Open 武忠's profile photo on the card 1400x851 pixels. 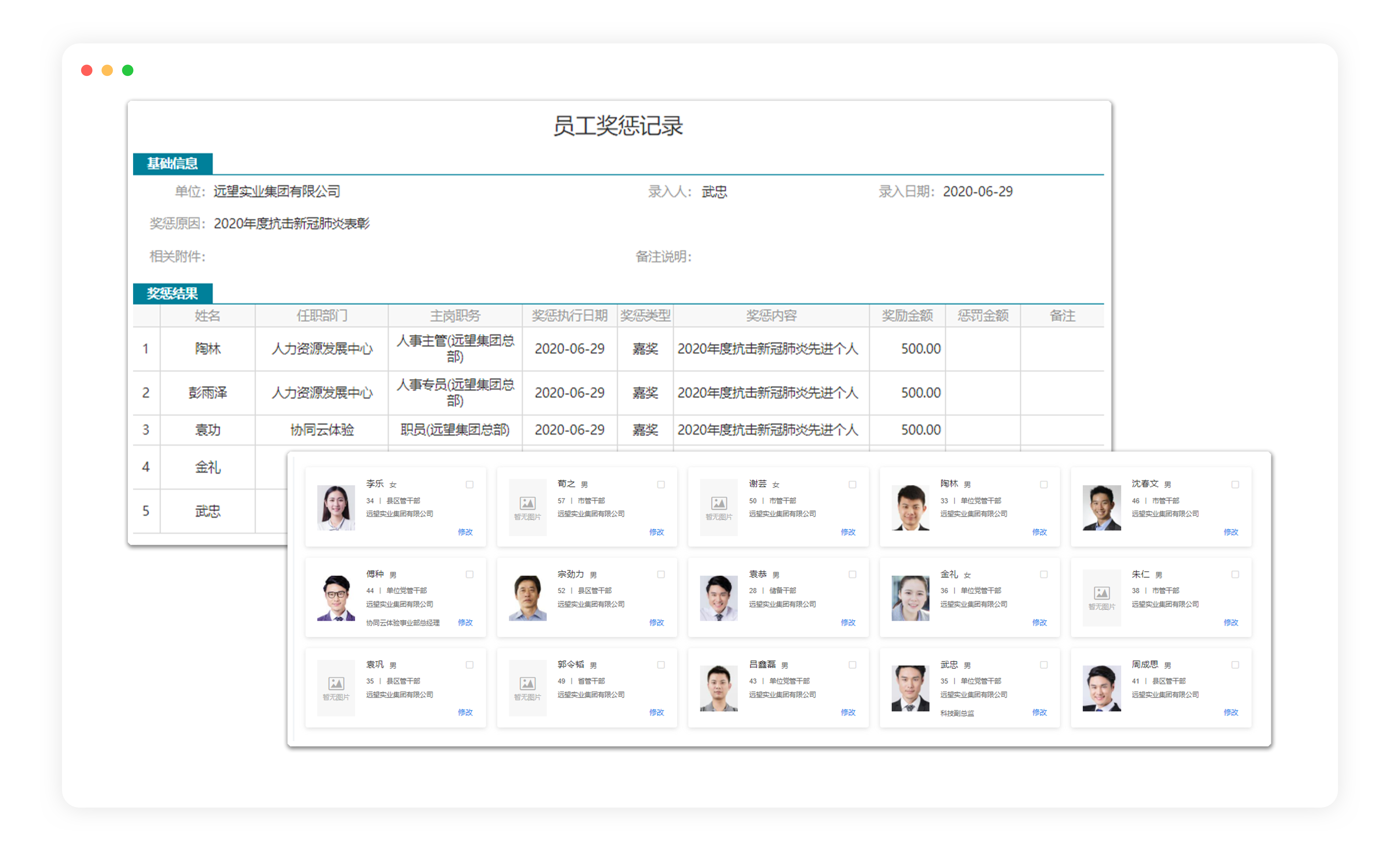tap(910, 688)
